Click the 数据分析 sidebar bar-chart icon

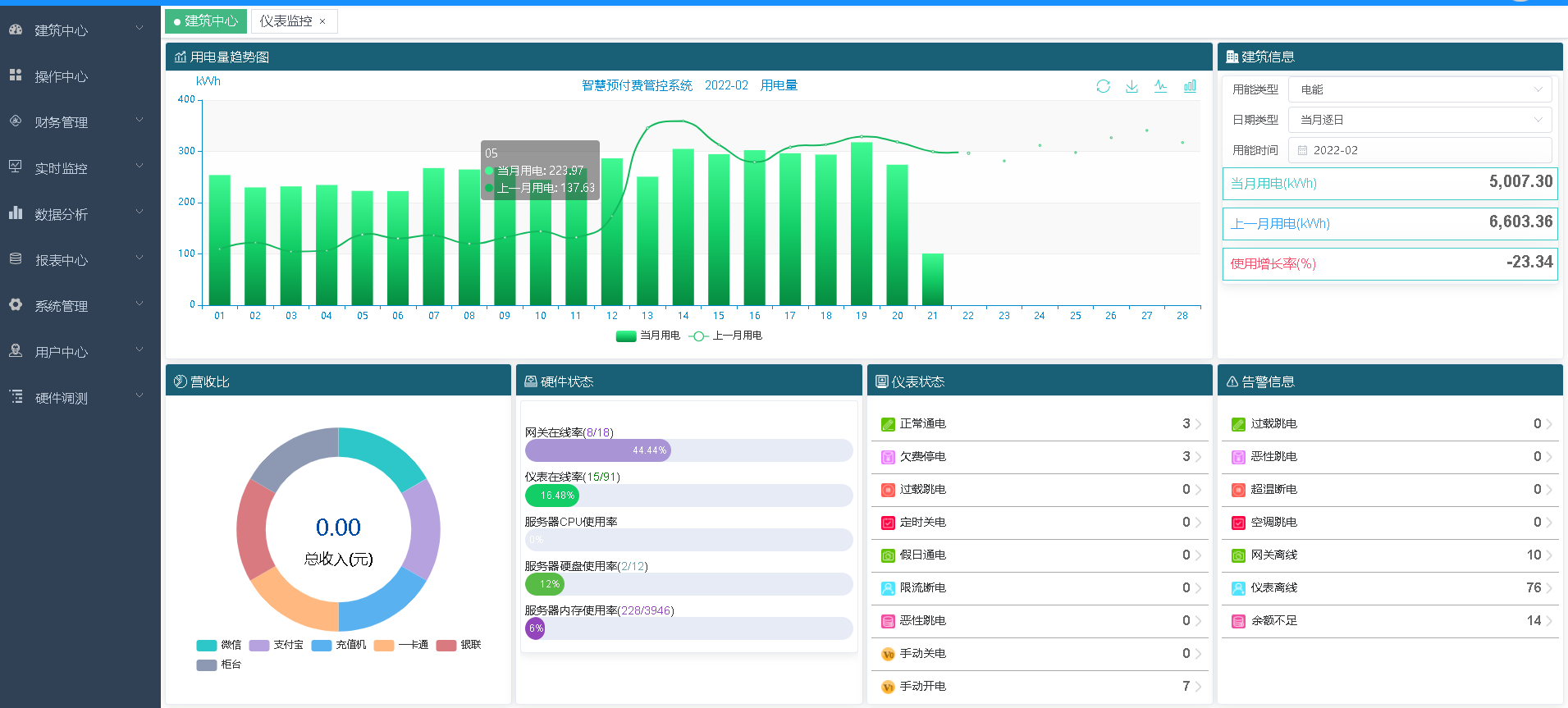pos(16,212)
